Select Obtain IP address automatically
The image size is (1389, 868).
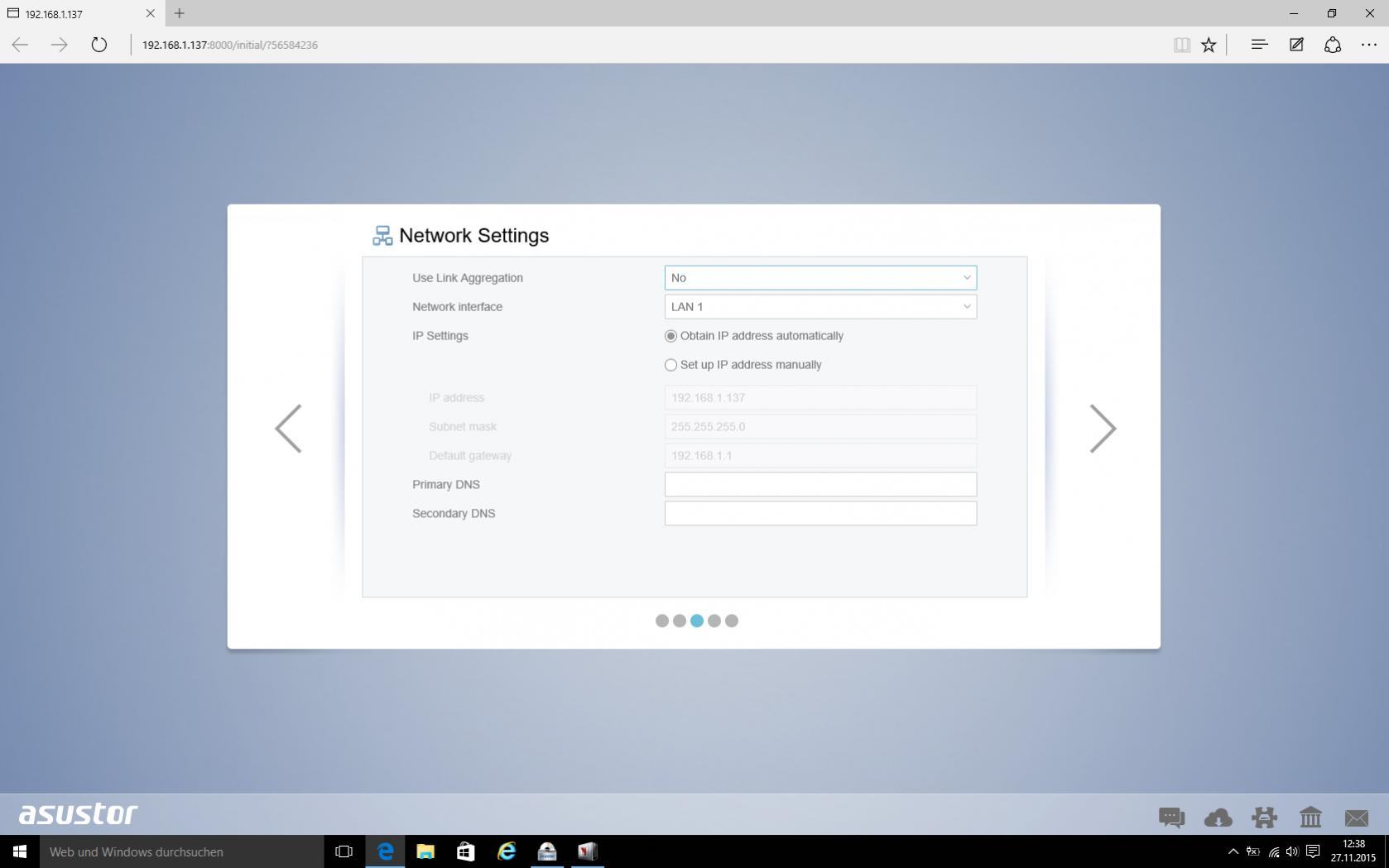pyautogui.click(x=670, y=336)
